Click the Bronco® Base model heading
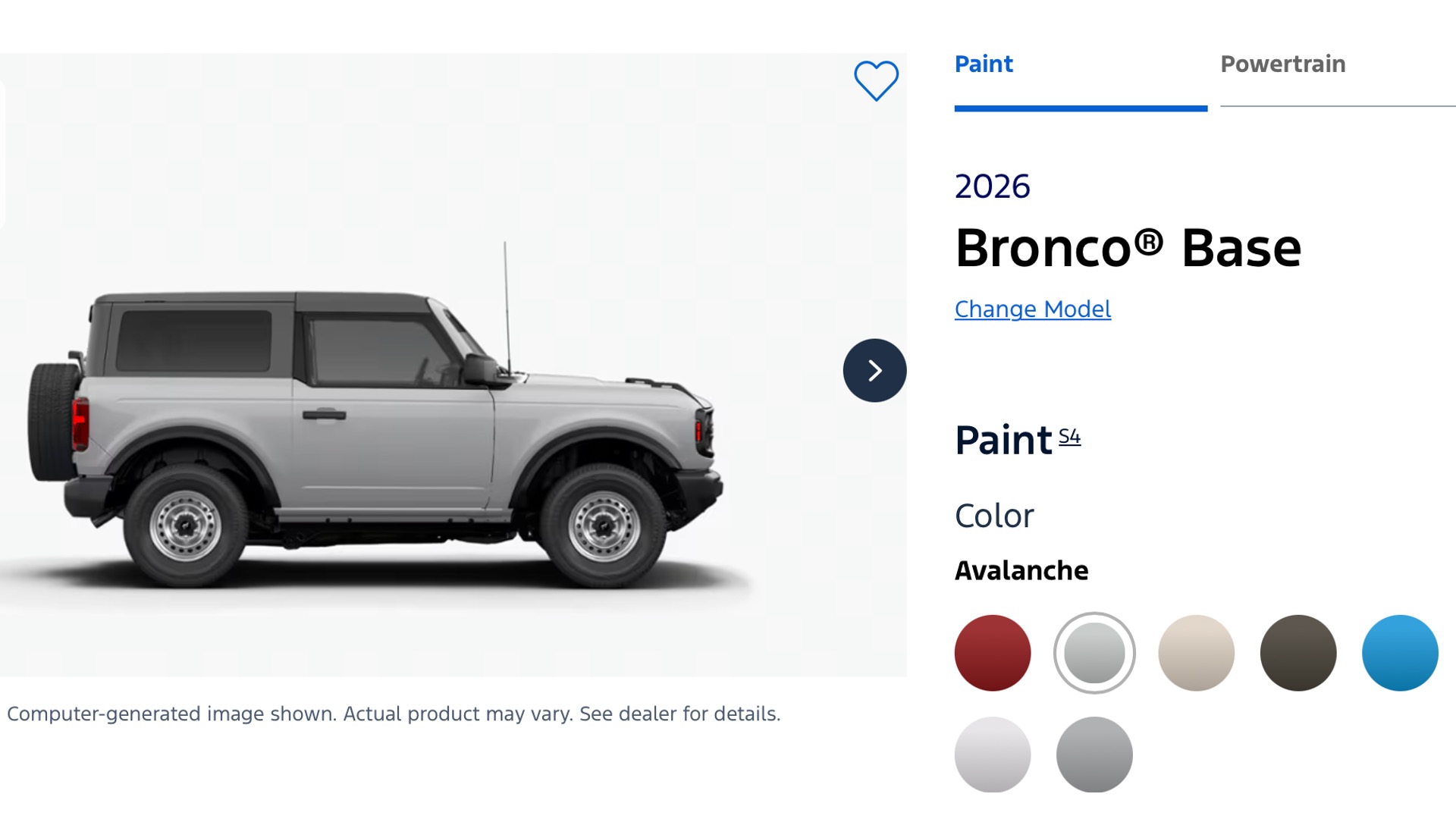The height and width of the screenshot is (819, 1456). click(x=1128, y=248)
